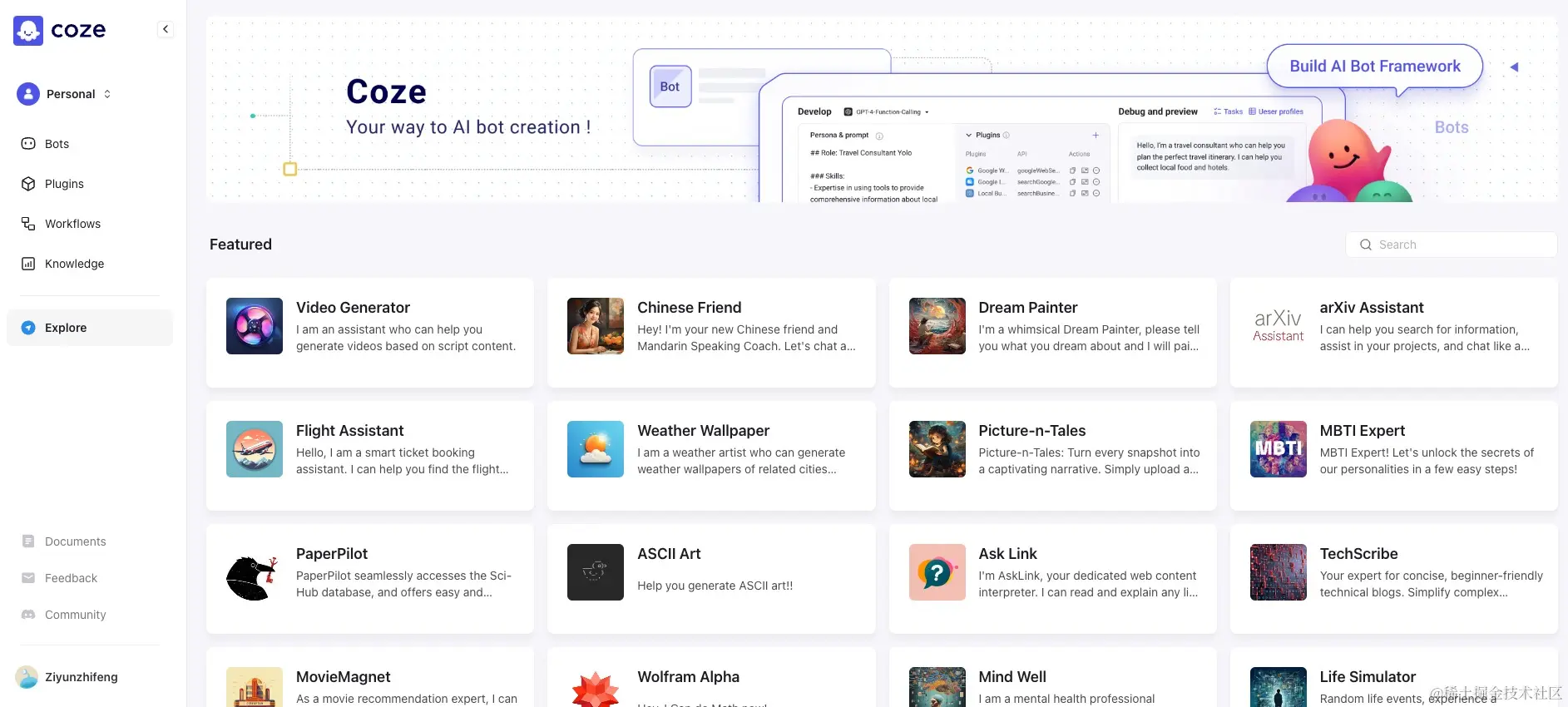Click the Weather Wallpaper sun cloud icon

pyautogui.click(x=596, y=449)
